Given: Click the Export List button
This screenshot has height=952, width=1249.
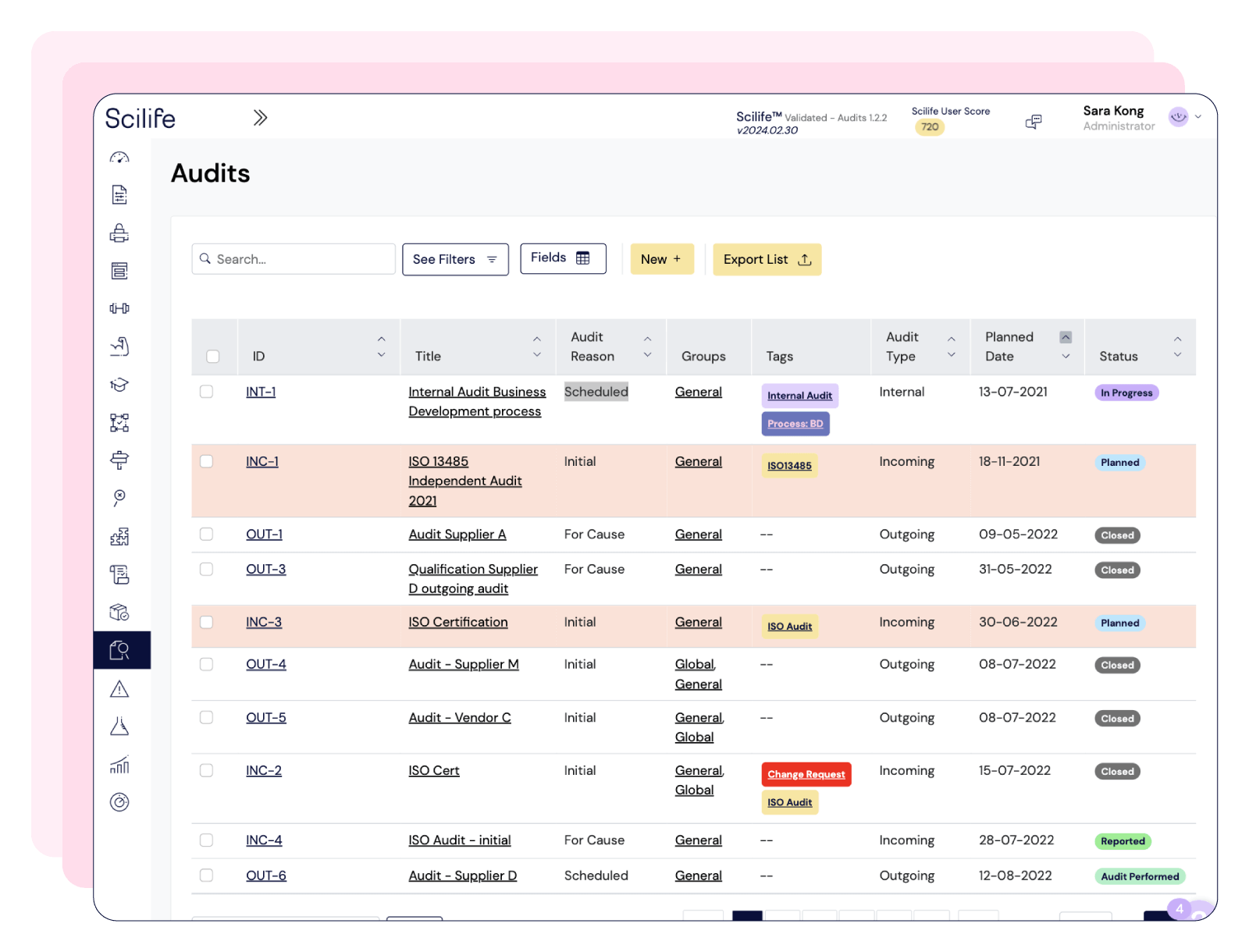Looking at the screenshot, I should pyautogui.click(x=766, y=259).
